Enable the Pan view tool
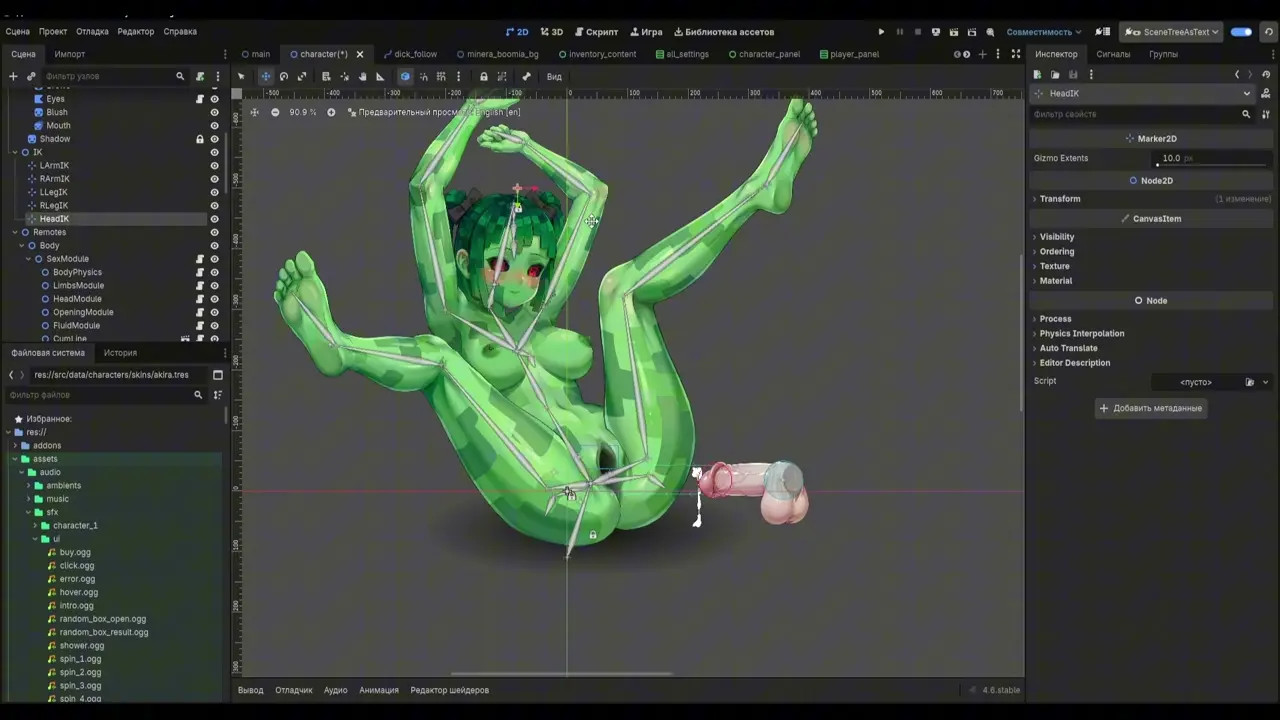Screen dimensions: 1280x720 [362, 76]
